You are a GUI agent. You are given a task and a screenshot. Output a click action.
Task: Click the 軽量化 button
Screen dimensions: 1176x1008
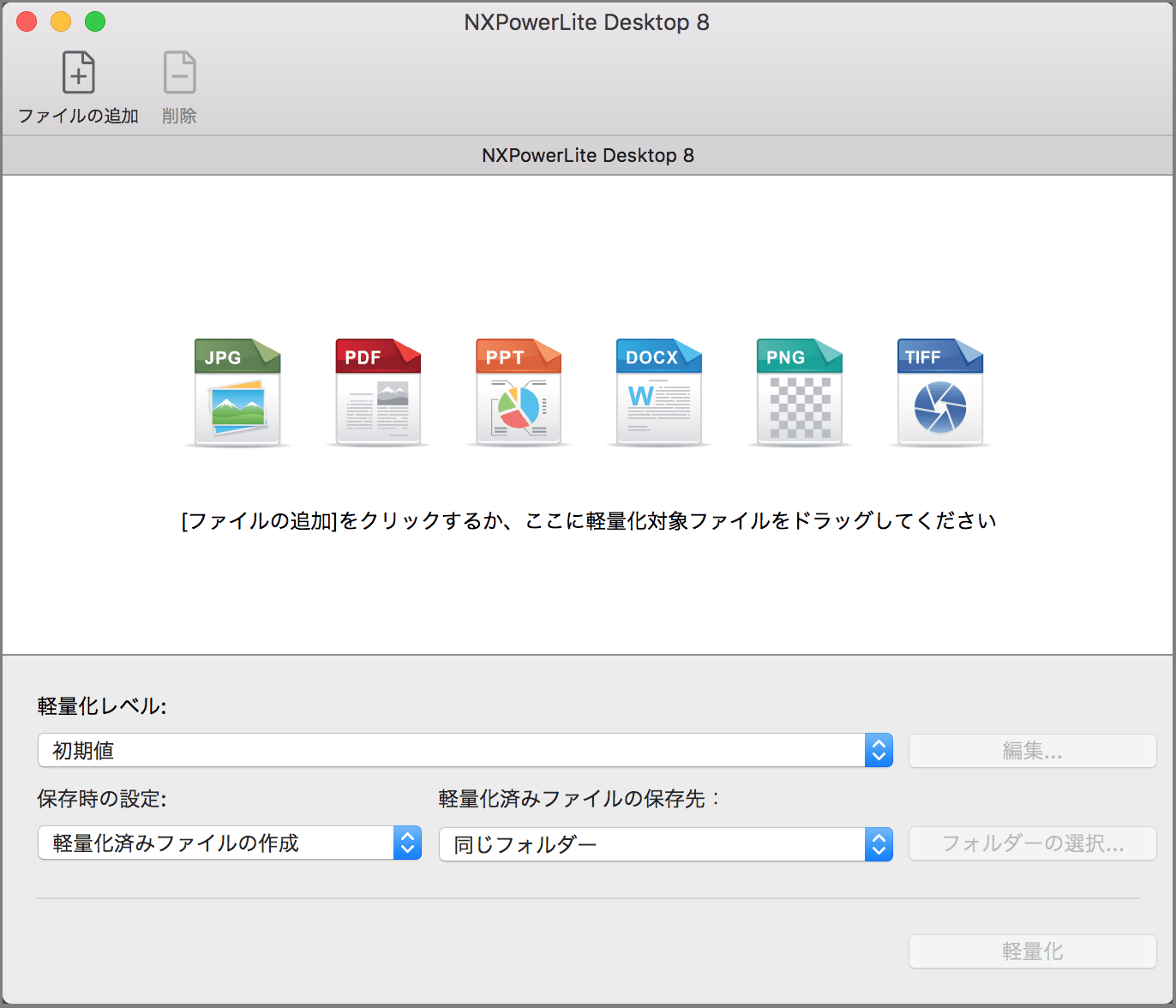(x=1032, y=951)
